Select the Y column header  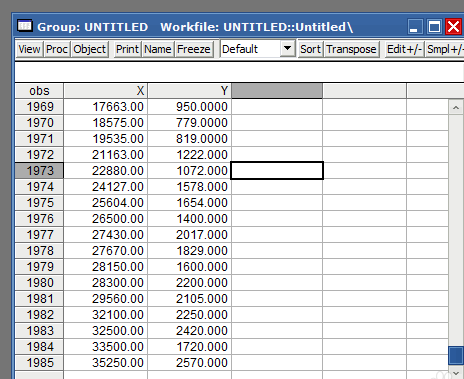[x=189, y=91]
